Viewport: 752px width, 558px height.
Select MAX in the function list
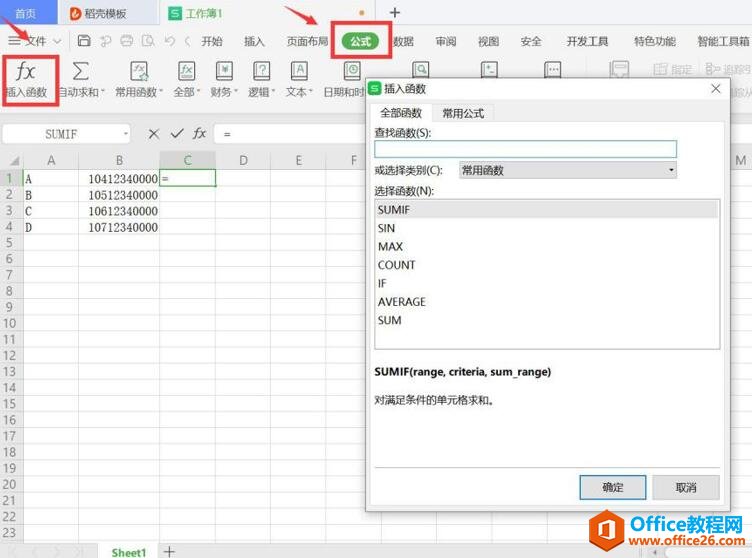[547, 246]
